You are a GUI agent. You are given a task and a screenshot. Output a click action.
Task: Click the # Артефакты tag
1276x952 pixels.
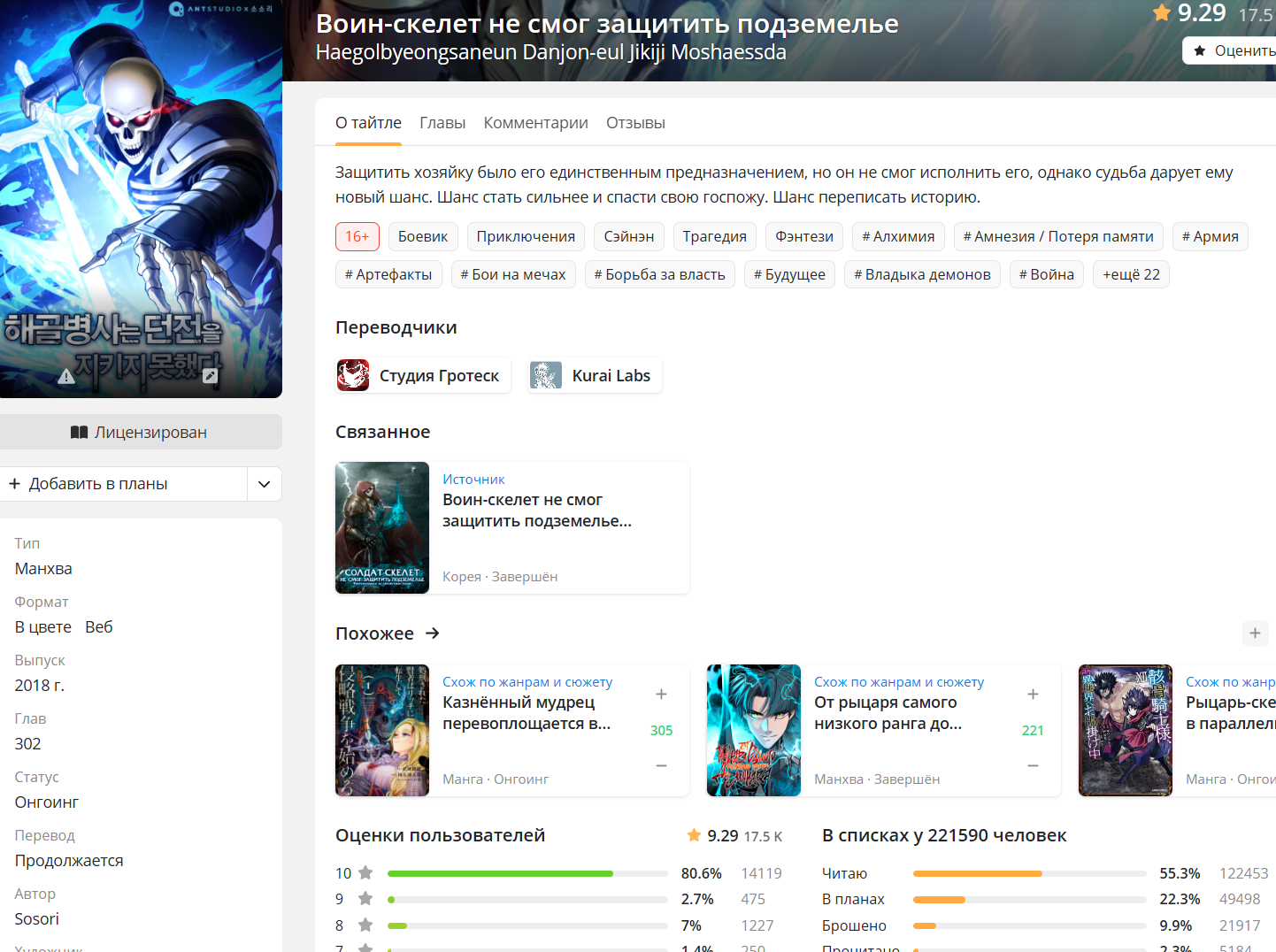coord(388,274)
